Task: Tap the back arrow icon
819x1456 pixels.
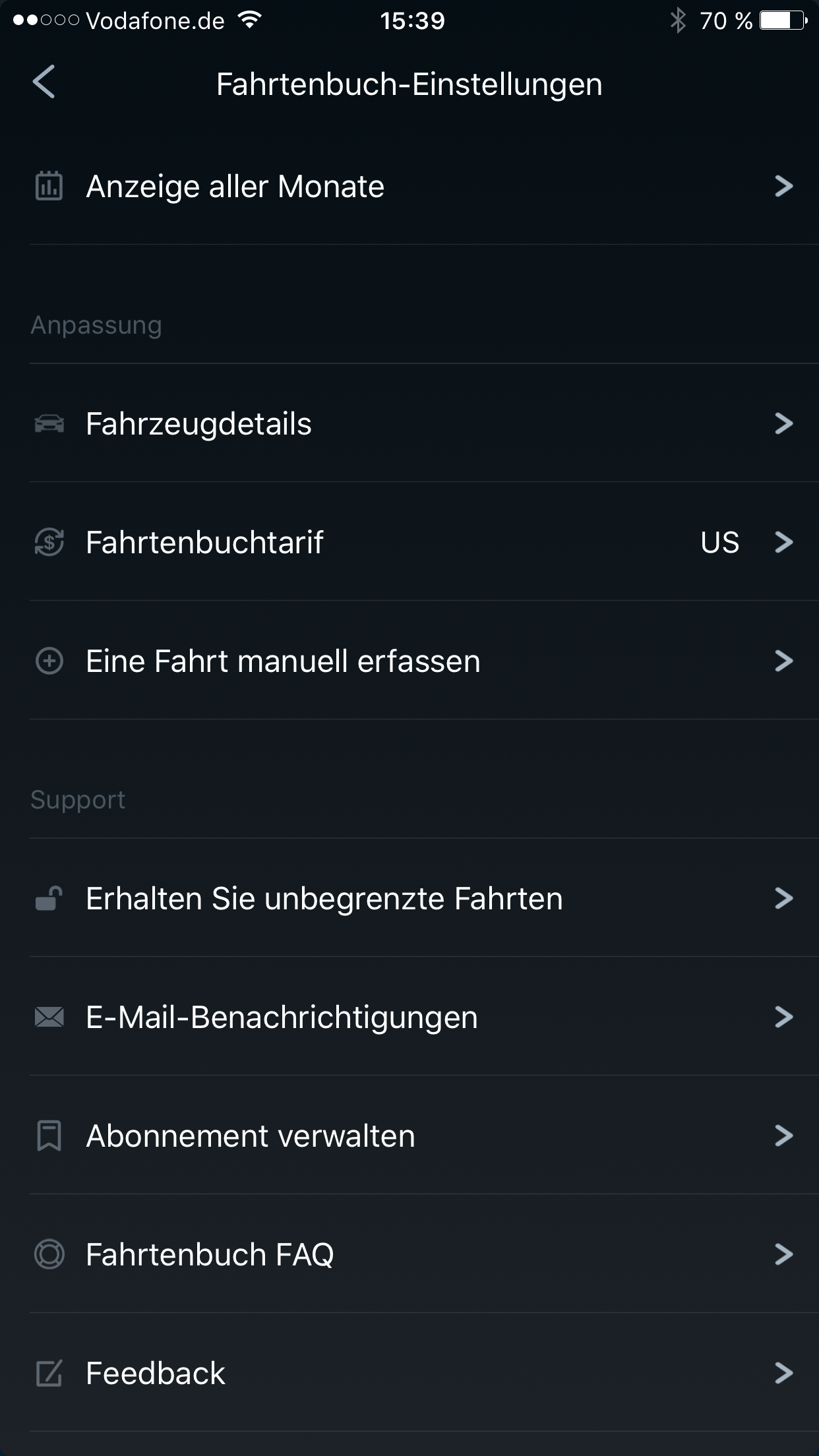Action: pos(44,82)
